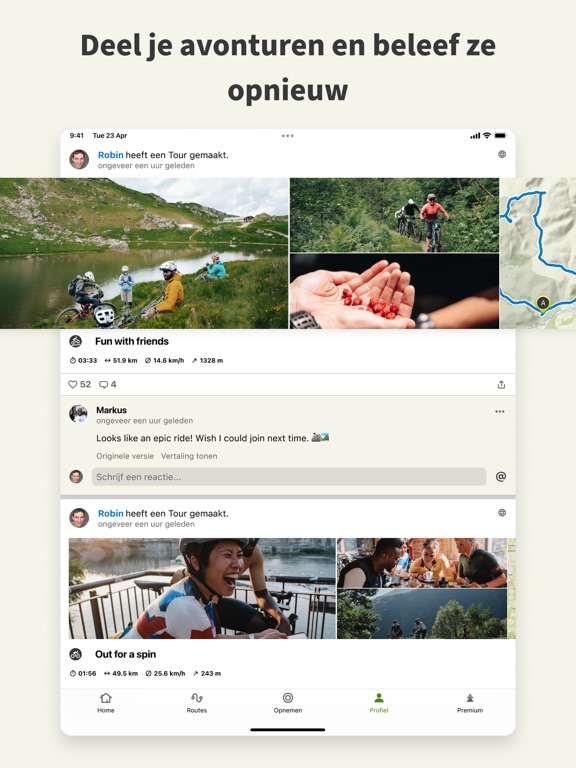Open options menu on Markus's comment
The width and height of the screenshot is (576, 768).
pyautogui.click(x=500, y=411)
